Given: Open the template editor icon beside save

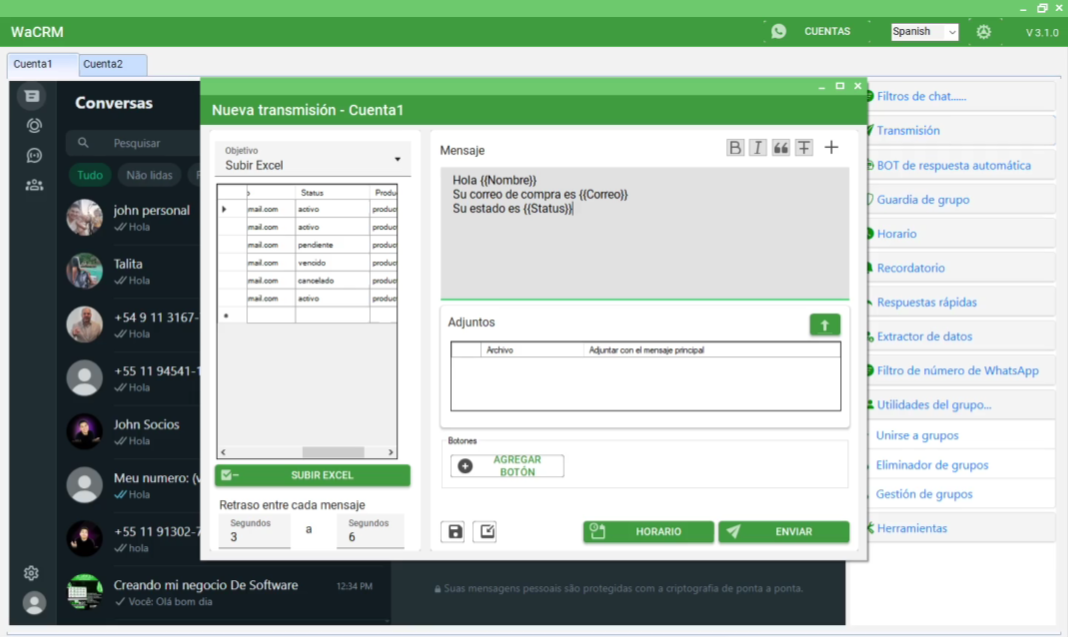Looking at the screenshot, I should coord(485,531).
